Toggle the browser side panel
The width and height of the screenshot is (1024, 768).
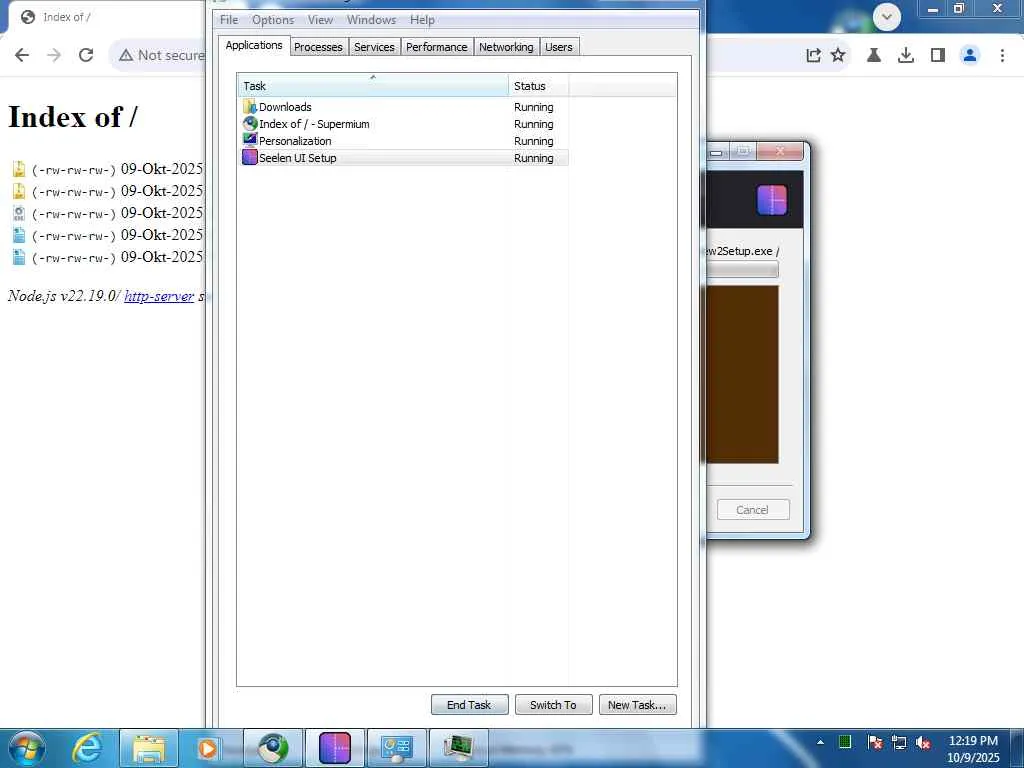pos(938,56)
